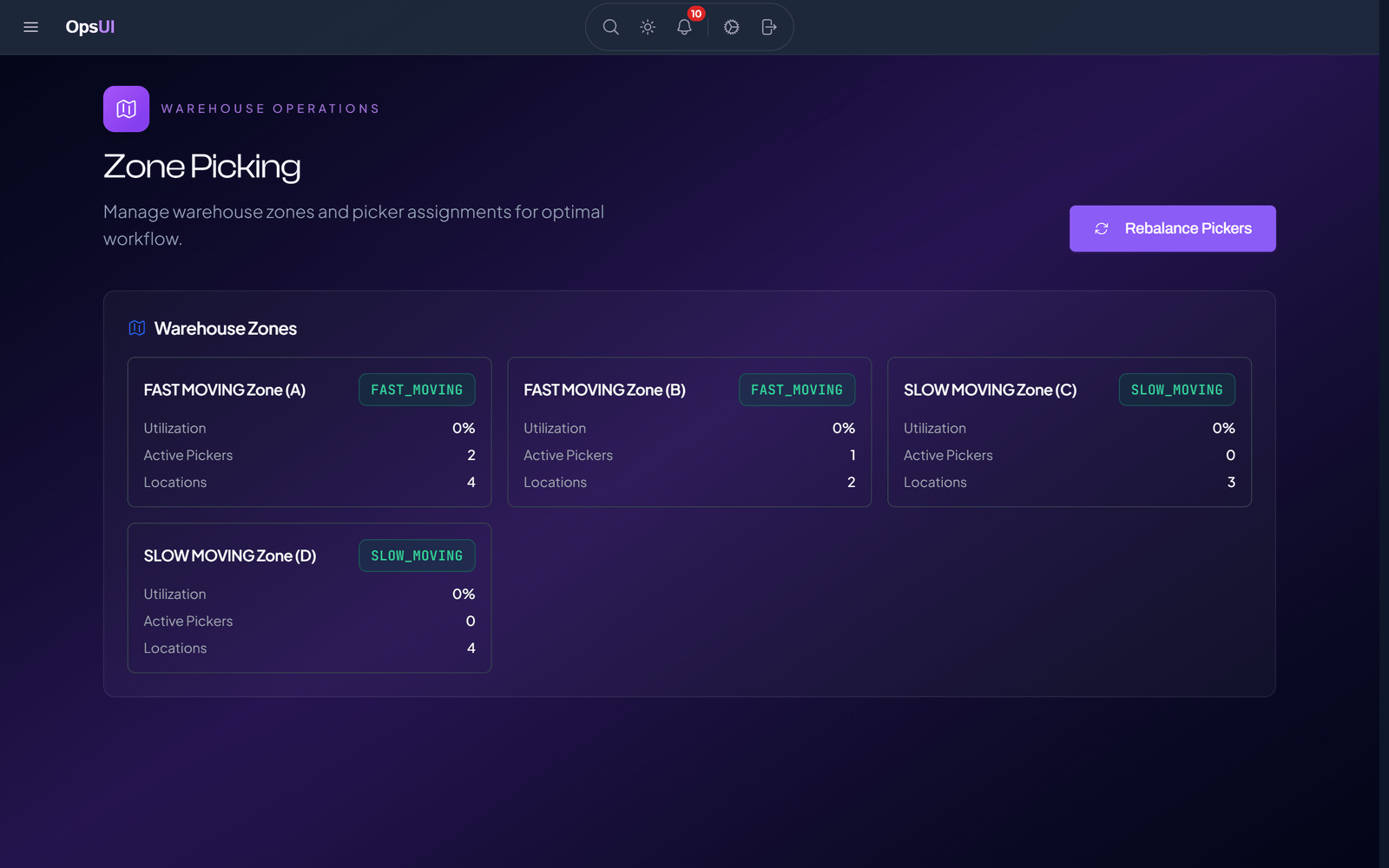Click the FAST_MOVING badge on Zone (A)

(417, 390)
